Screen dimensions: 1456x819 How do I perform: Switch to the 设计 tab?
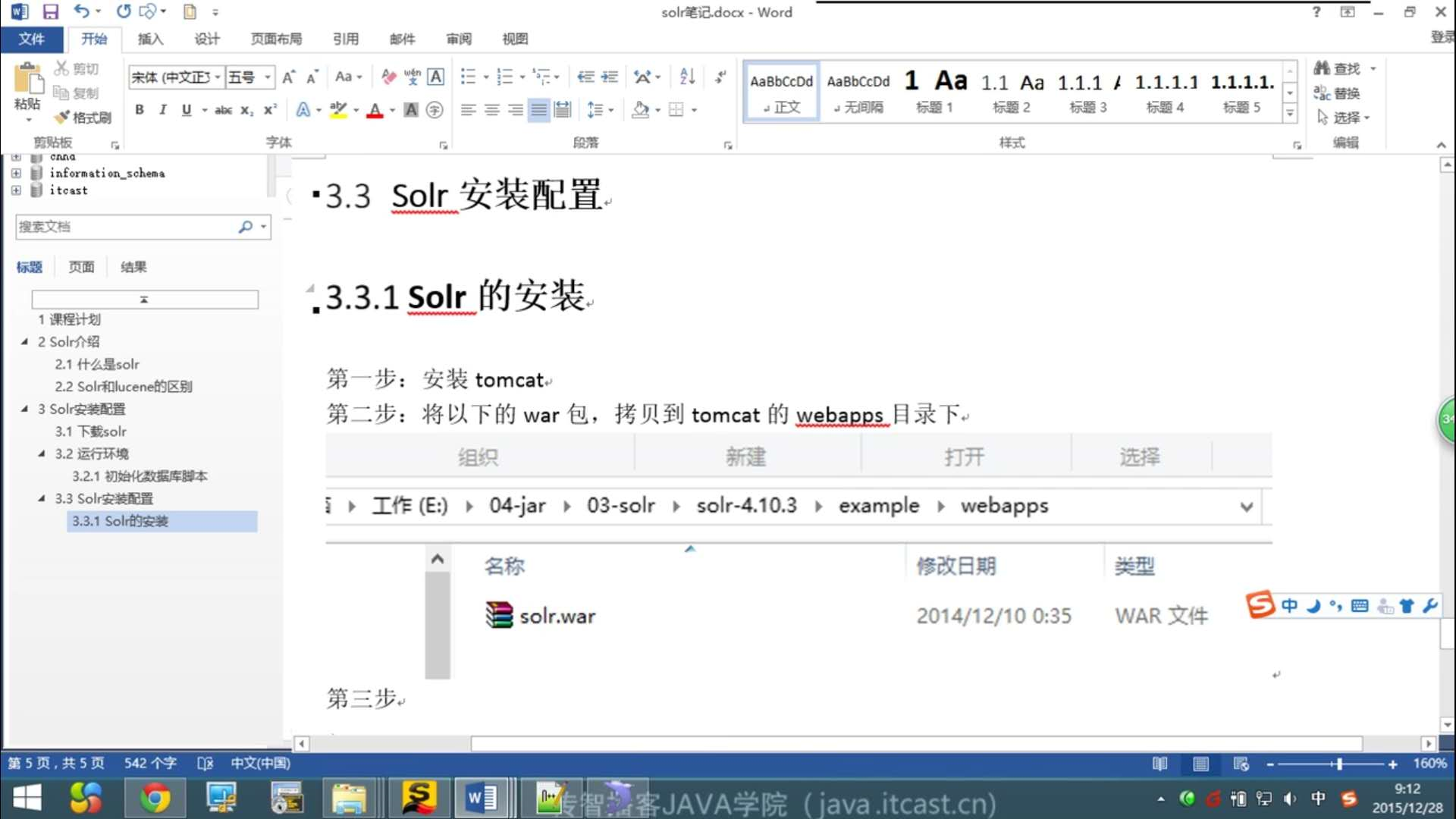(x=206, y=39)
